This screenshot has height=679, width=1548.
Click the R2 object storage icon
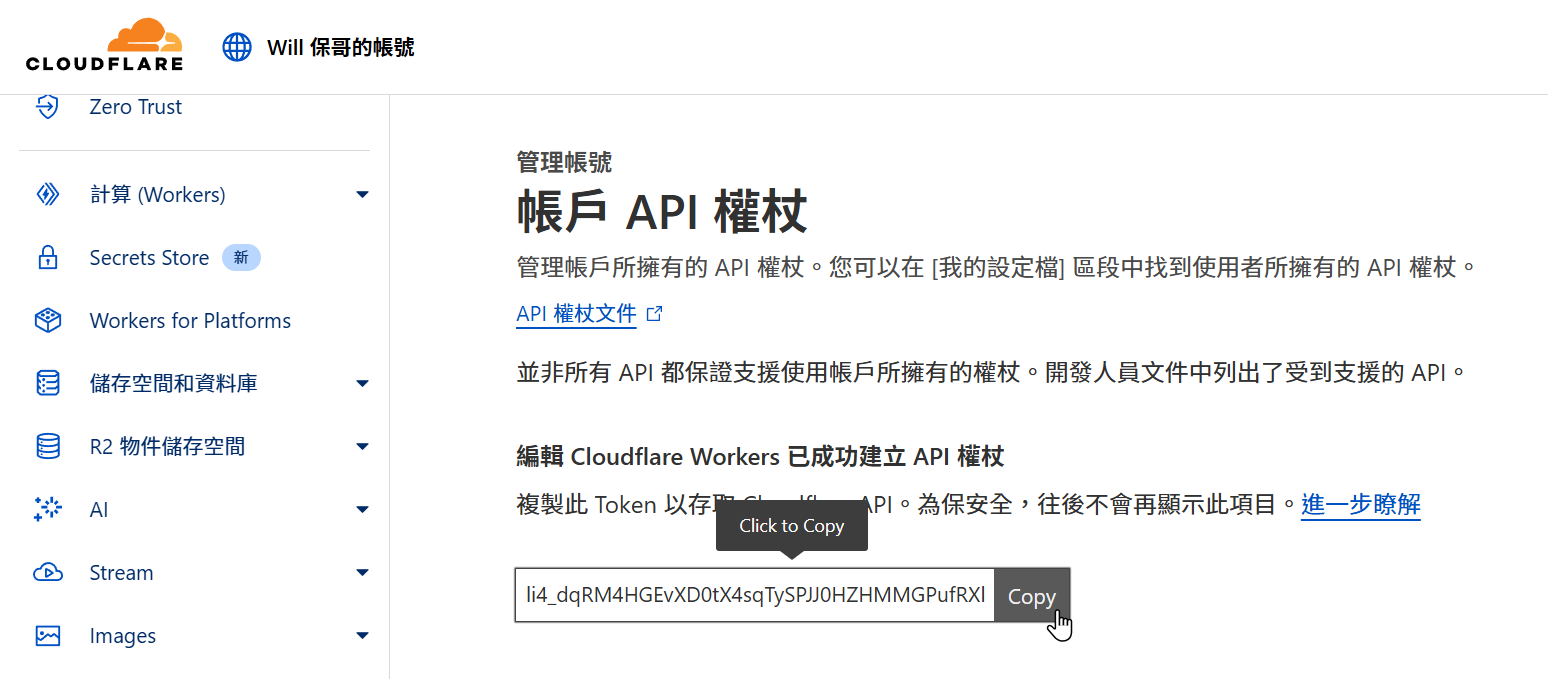click(x=48, y=446)
